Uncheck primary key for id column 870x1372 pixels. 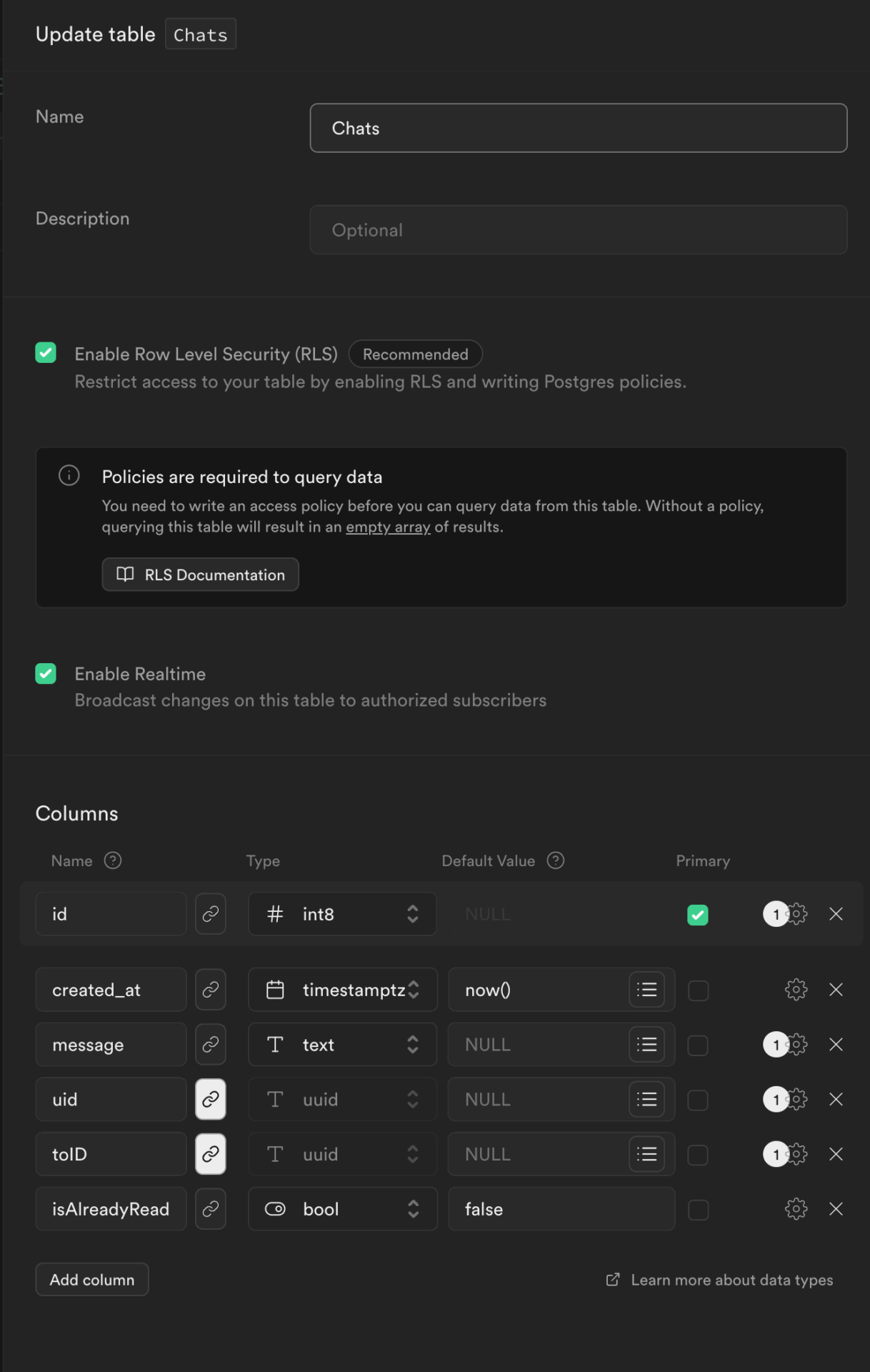(x=698, y=915)
